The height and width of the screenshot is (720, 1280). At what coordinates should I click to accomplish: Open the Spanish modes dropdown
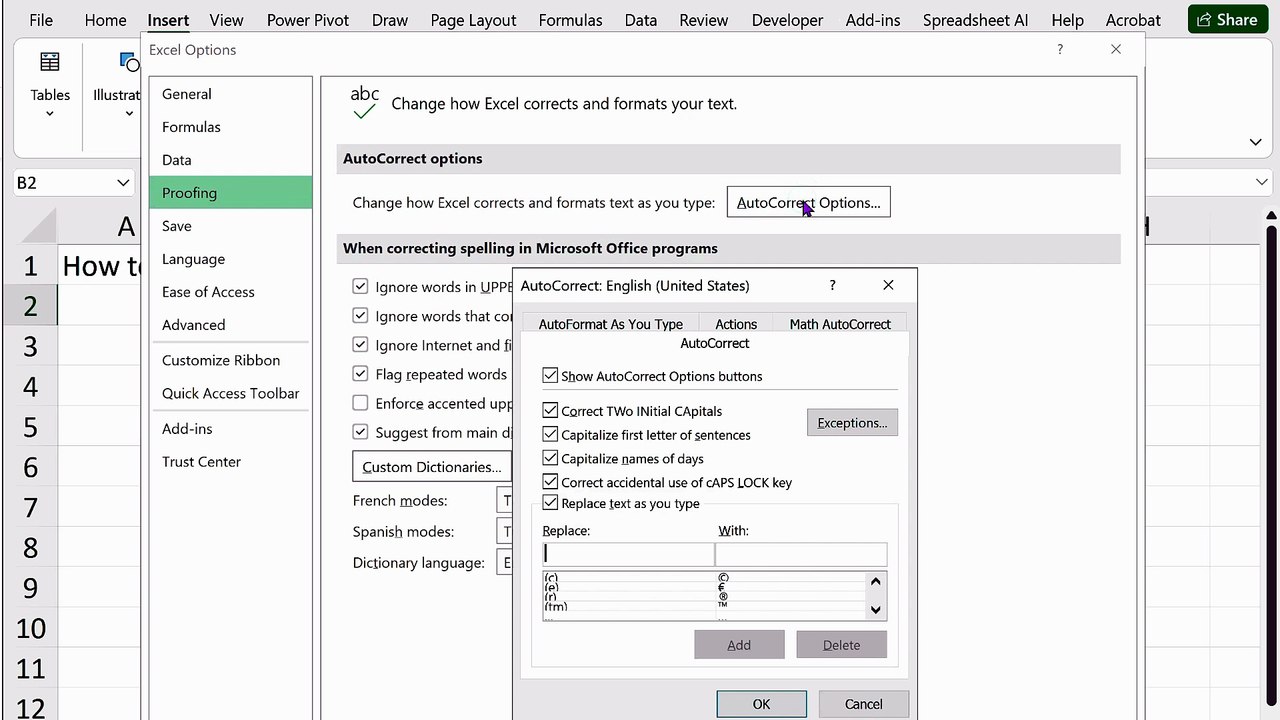pyautogui.click(x=505, y=531)
